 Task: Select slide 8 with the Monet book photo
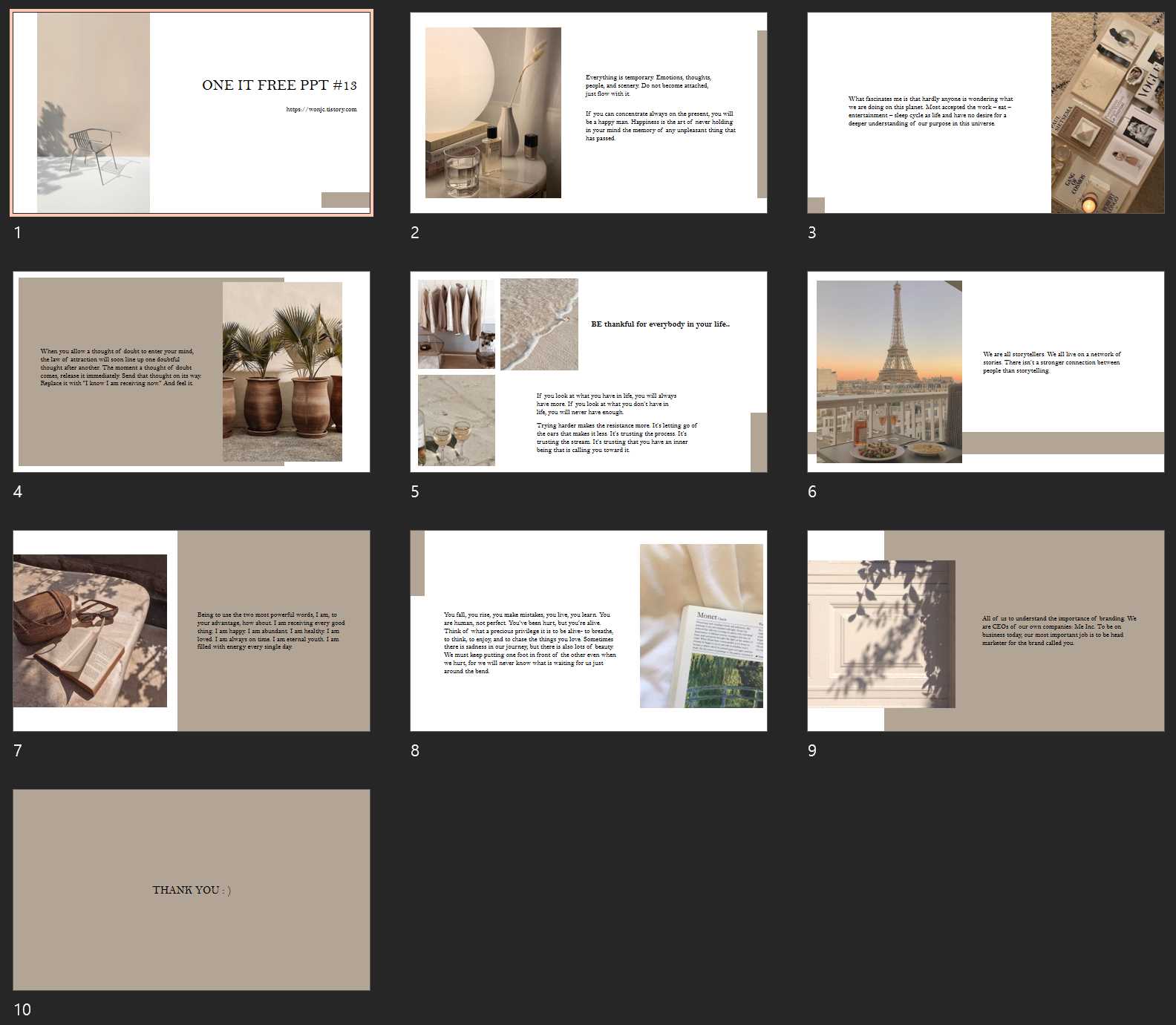tap(589, 631)
